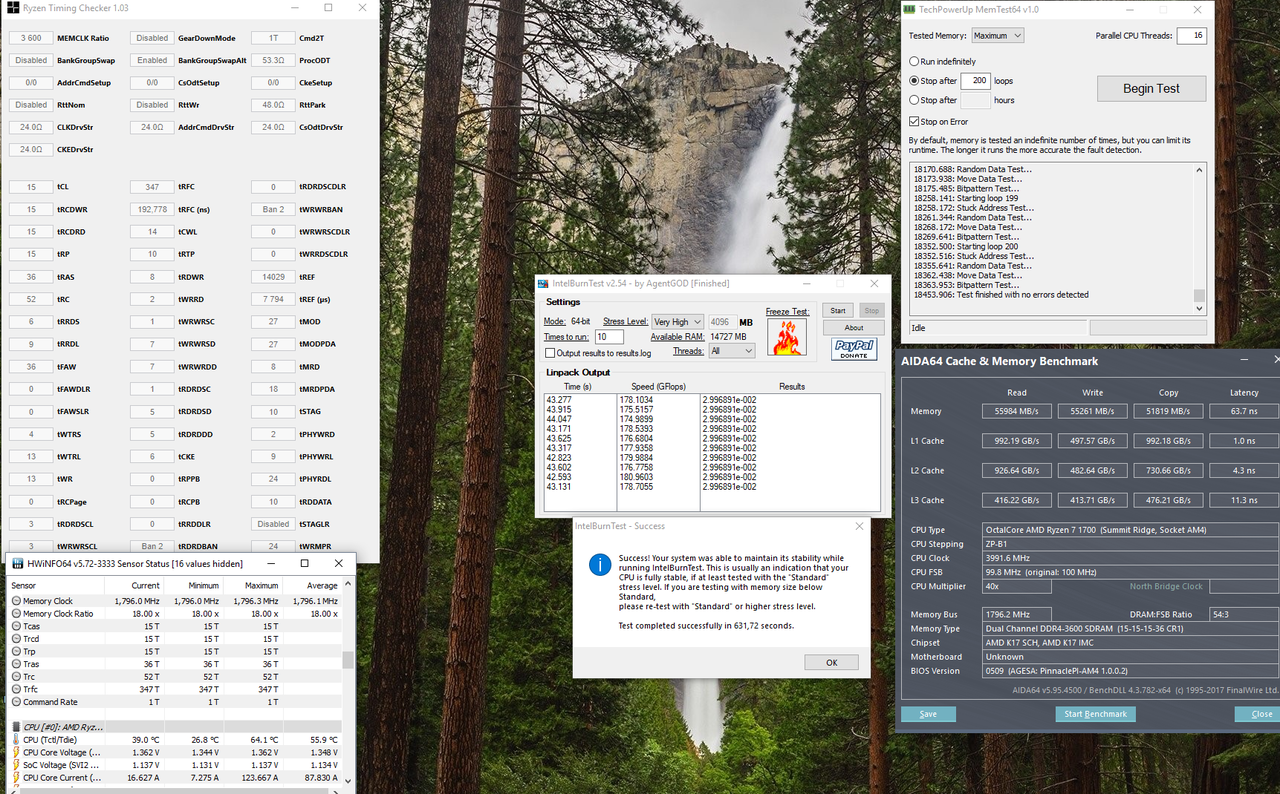The width and height of the screenshot is (1280, 794).
Task: Click the tRFC (ns) value 192,778
Action: coord(152,209)
